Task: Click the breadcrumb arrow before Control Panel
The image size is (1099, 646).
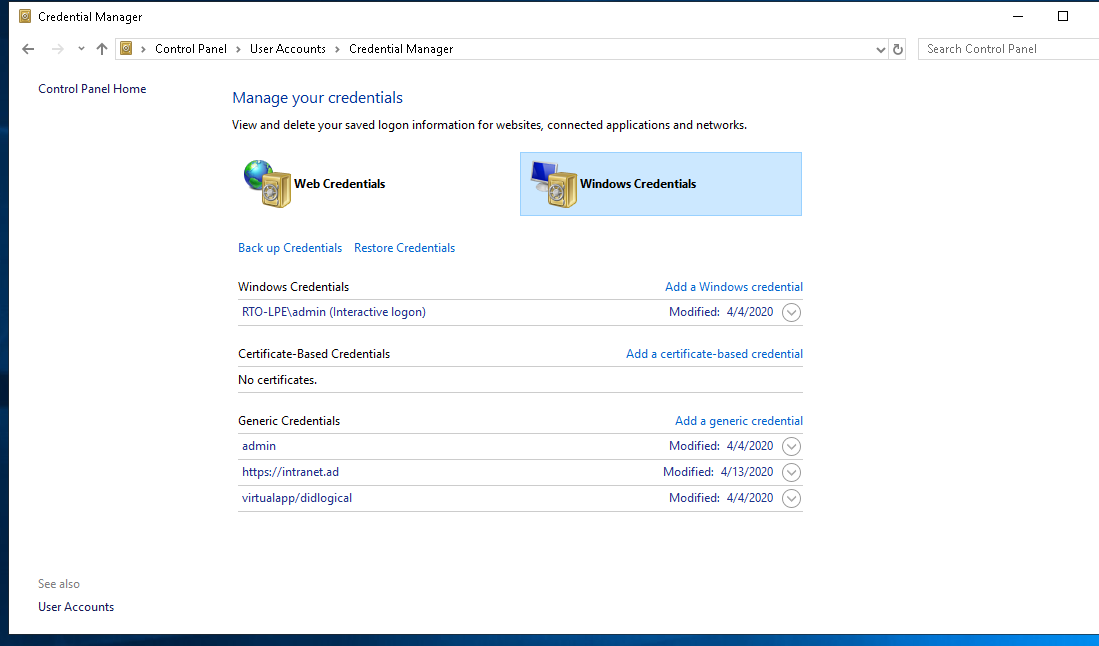Action: (x=143, y=49)
